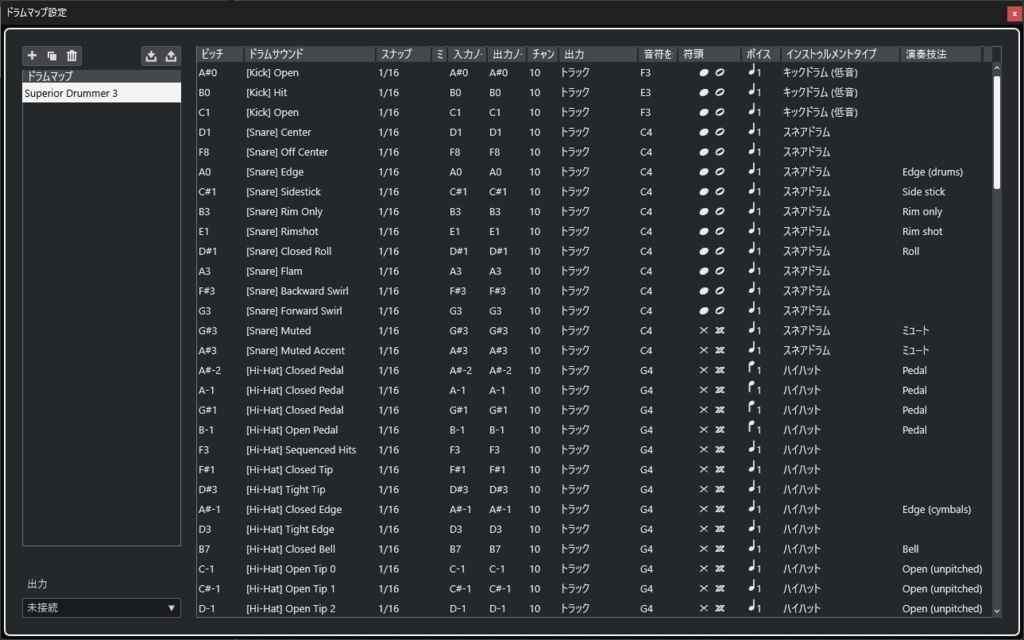Click voice note icon in [Hi-Hat] Open Tip 1 row
Viewport: 1024px width, 640px height.
coord(754,588)
